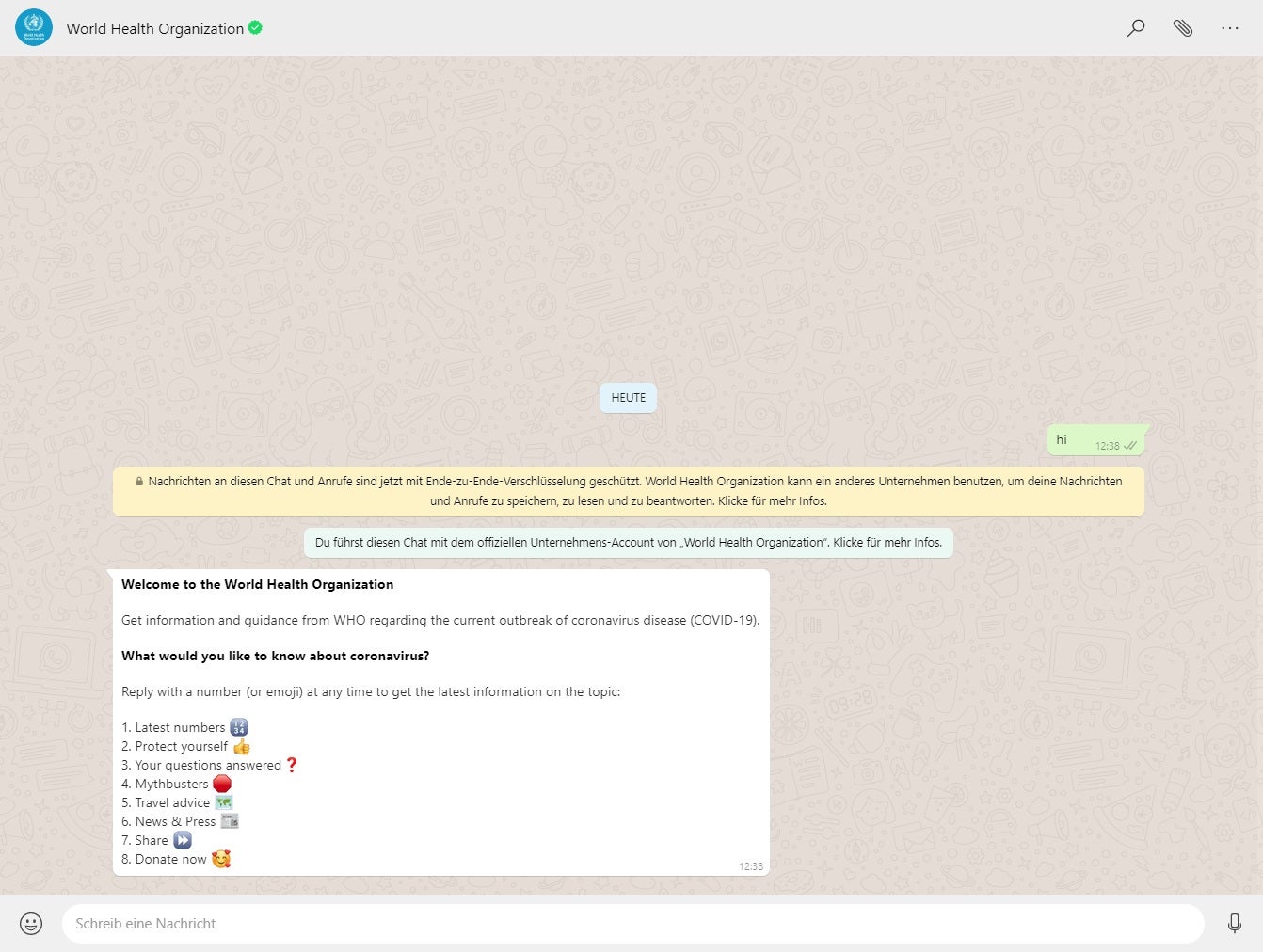Click the double check marks on 'hi' message
This screenshot has width=1263, height=952.
click(x=1129, y=446)
